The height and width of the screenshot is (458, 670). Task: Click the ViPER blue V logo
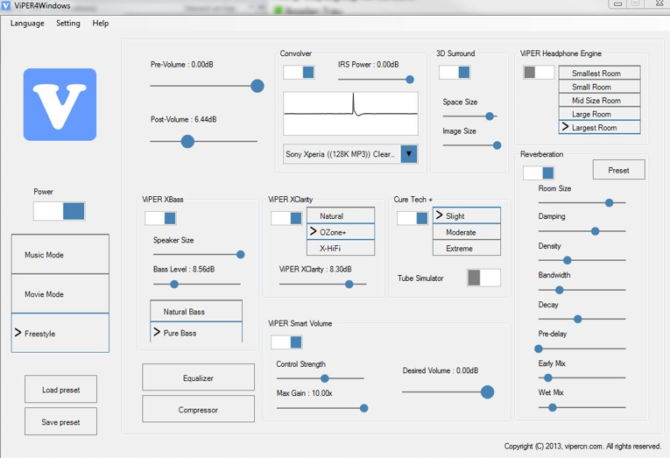pos(60,104)
